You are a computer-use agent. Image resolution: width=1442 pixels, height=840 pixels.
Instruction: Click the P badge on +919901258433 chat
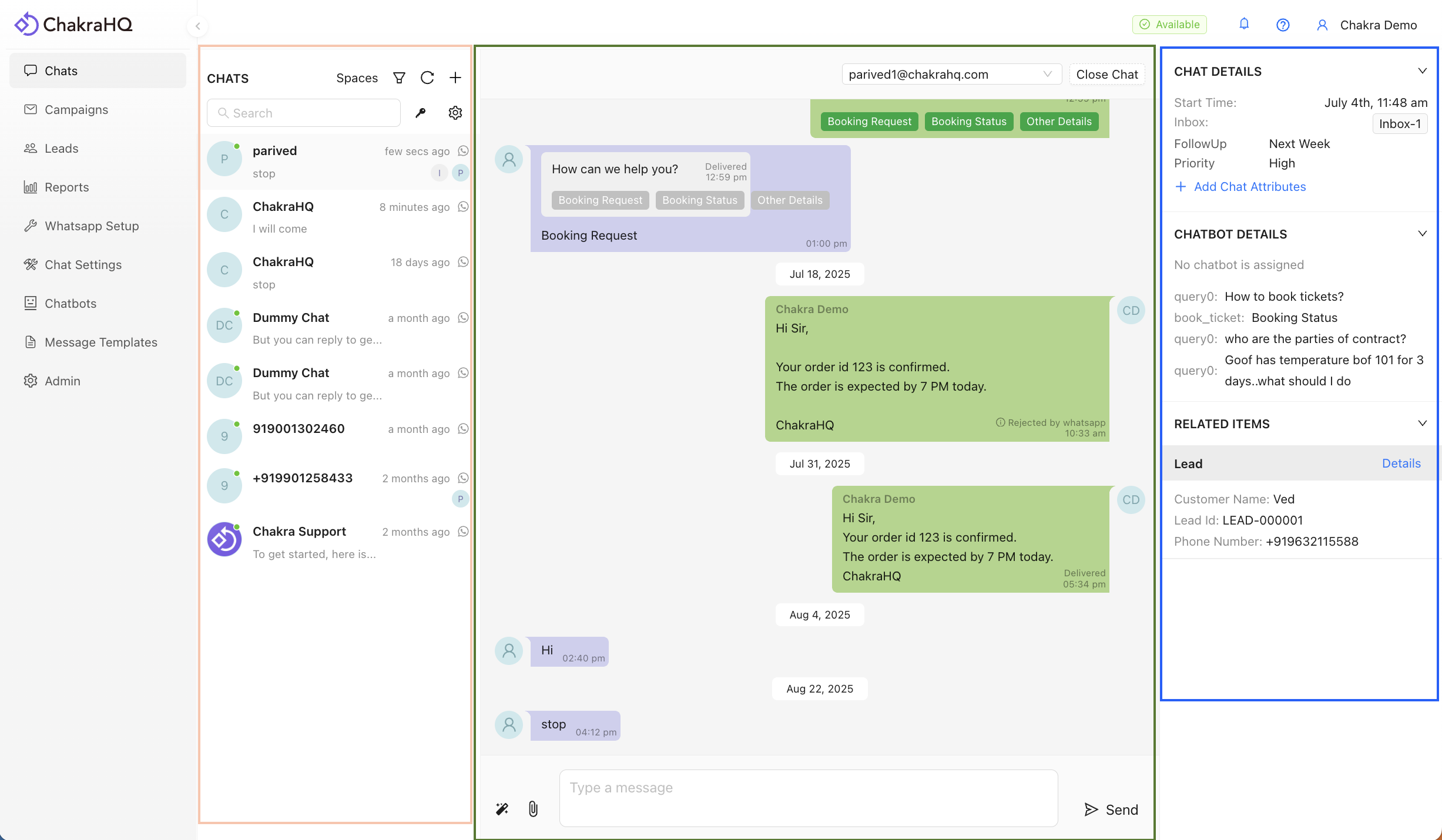(460, 499)
